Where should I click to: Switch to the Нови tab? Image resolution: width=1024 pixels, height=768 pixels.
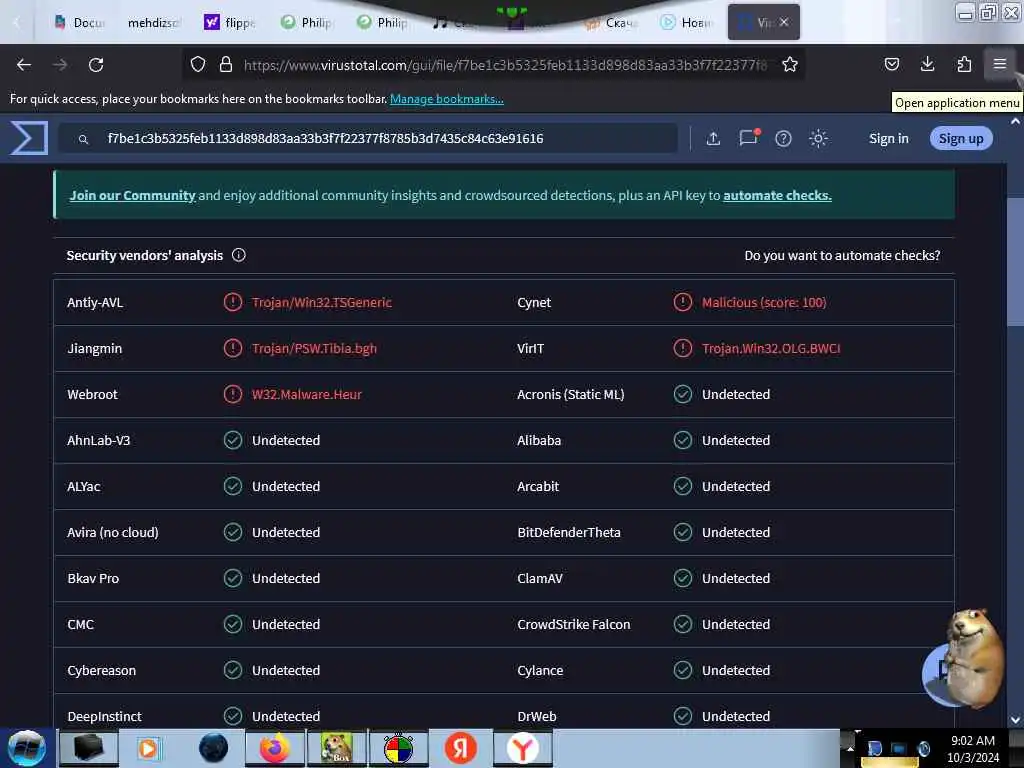[686, 23]
